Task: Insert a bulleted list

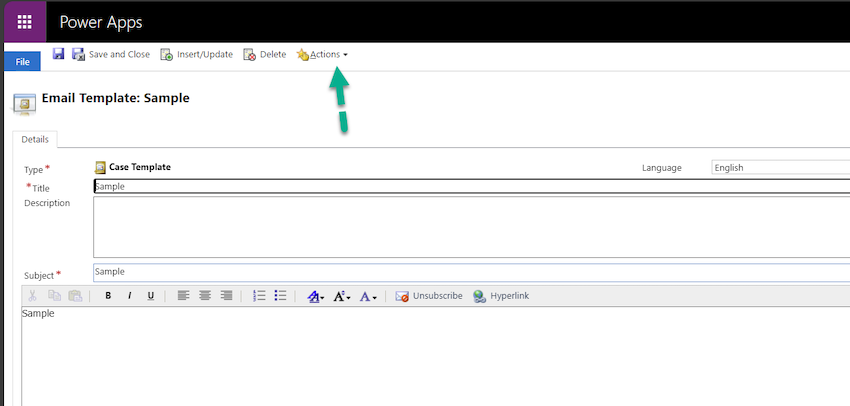Action: click(280, 296)
